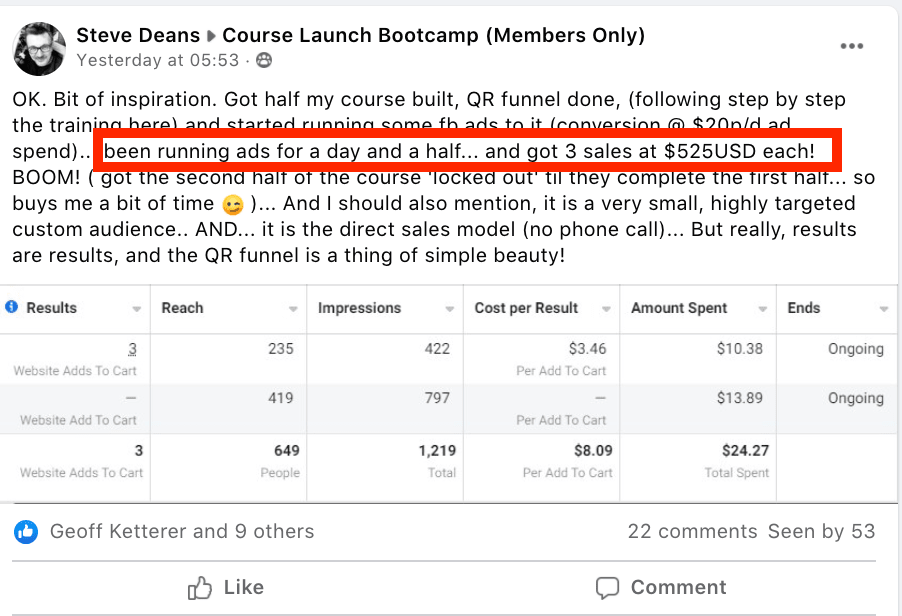Click the group members privacy icon

pos(264,60)
